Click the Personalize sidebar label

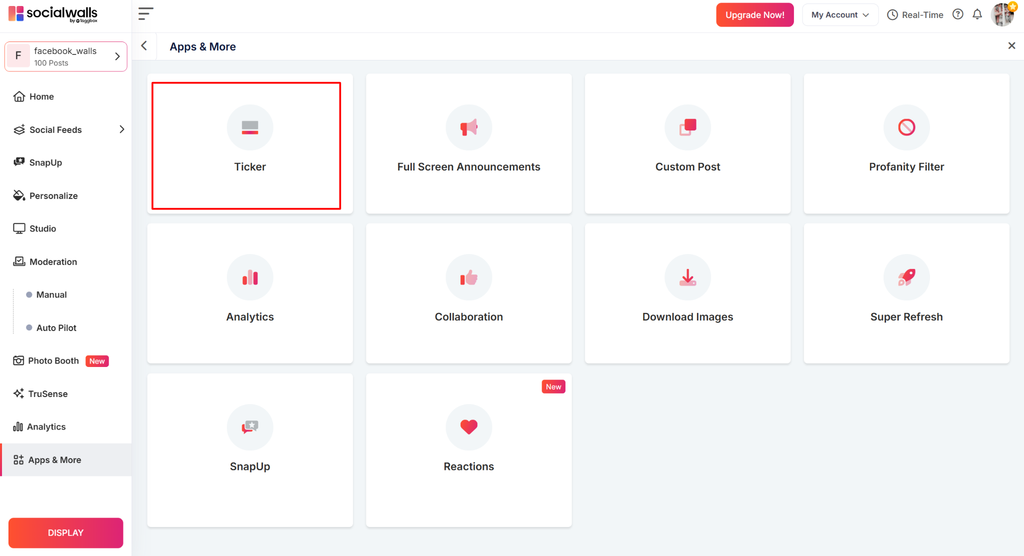click(54, 196)
